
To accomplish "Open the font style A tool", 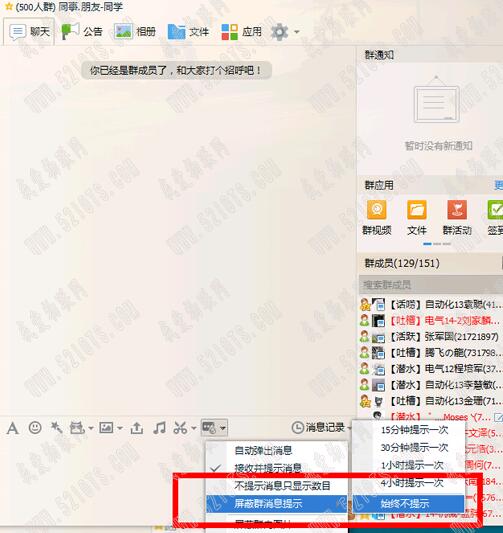I will 13,428.
